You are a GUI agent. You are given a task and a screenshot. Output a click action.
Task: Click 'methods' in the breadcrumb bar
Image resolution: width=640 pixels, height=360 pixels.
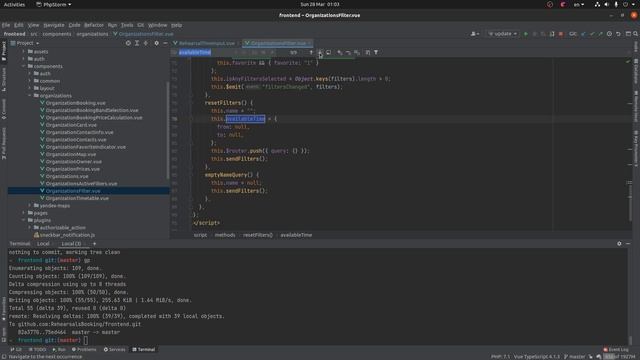pos(225,235)
